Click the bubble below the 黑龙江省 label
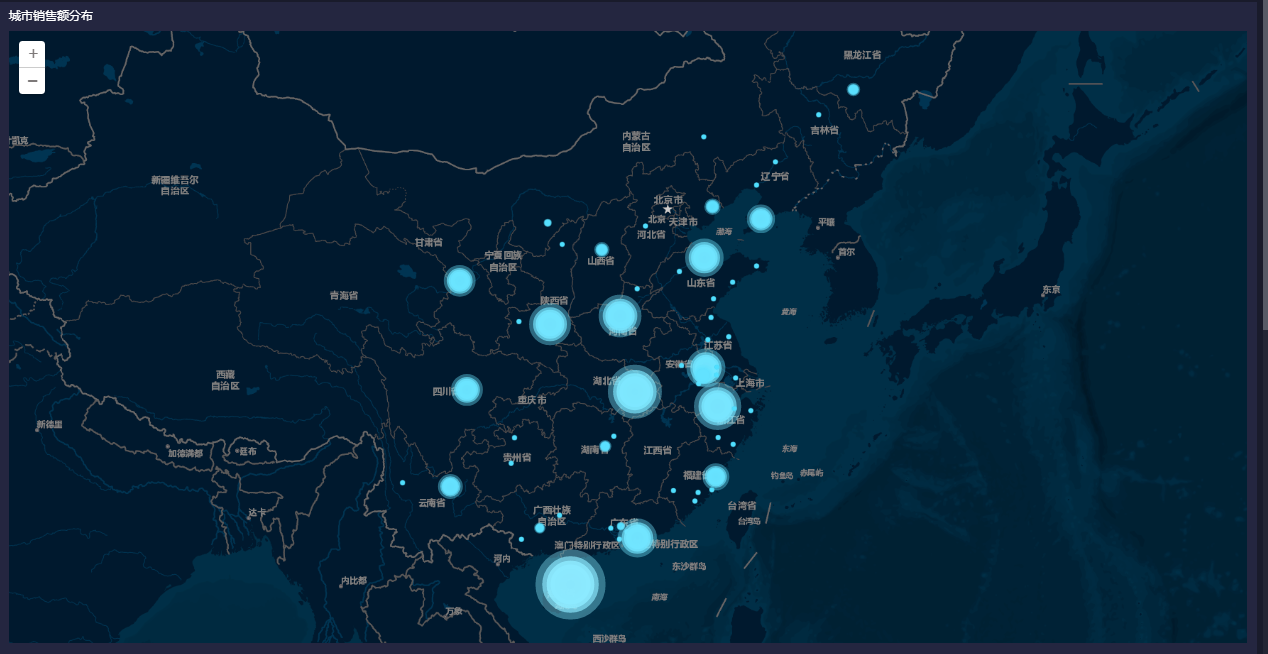This screenshot has width=1268, height=654. point(853,89)
